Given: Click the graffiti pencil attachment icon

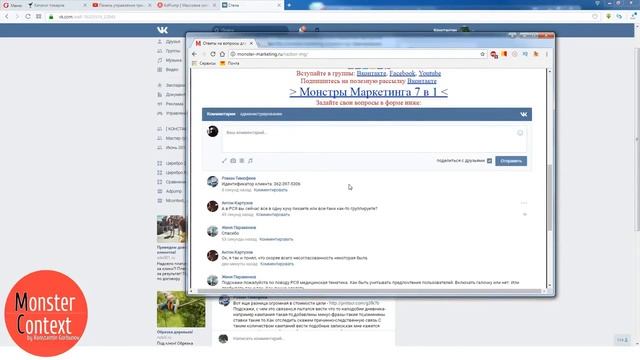Looking at the screenshot, I should click(x=224, y=161).
